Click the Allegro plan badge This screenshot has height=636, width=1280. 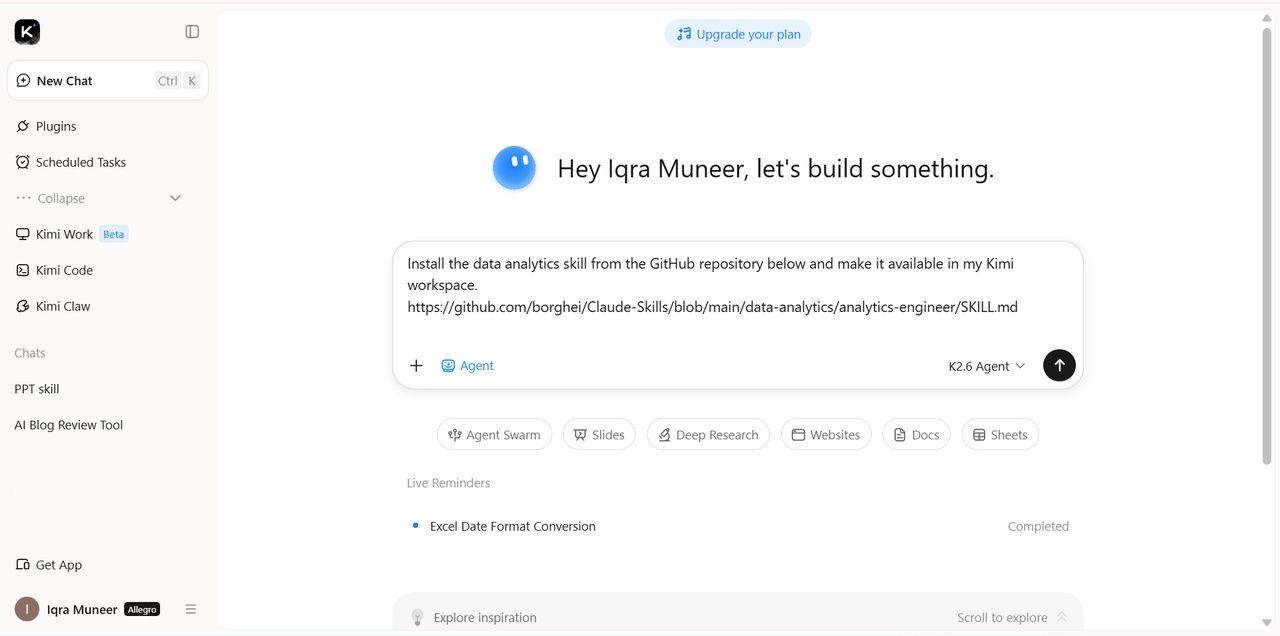142,609
